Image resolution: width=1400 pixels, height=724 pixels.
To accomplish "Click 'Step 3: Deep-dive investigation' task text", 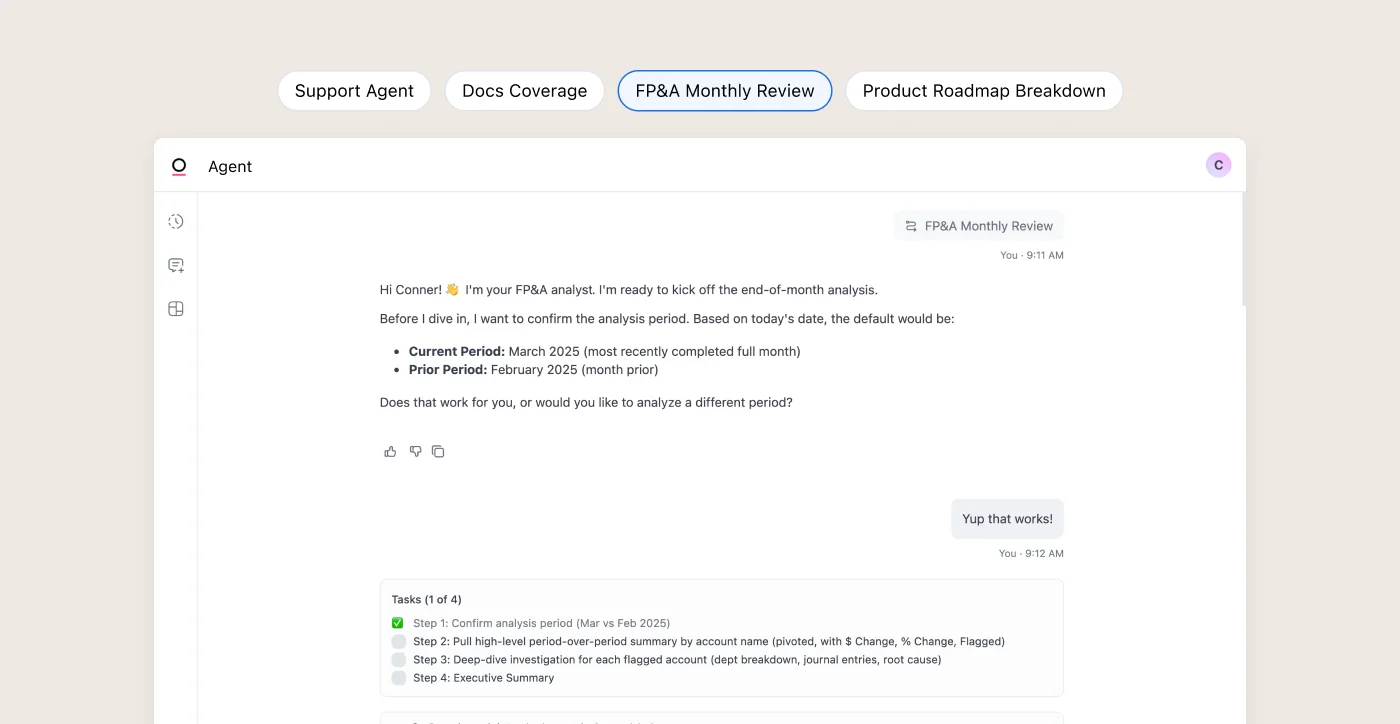I will tap(677, 659).
